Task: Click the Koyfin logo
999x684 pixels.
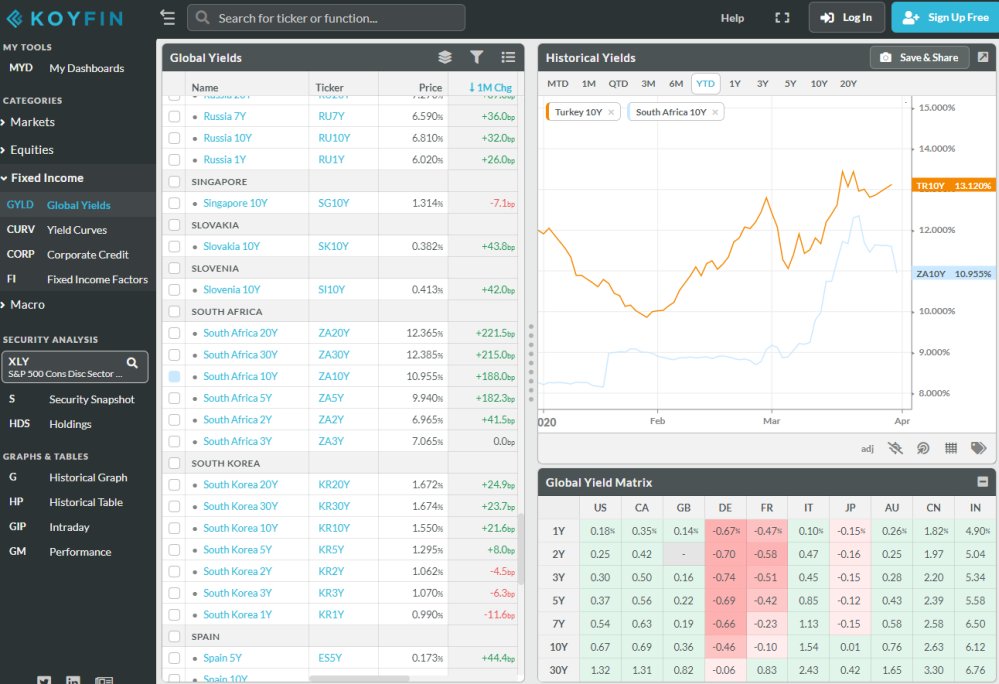Action: [x=64, y=18]
